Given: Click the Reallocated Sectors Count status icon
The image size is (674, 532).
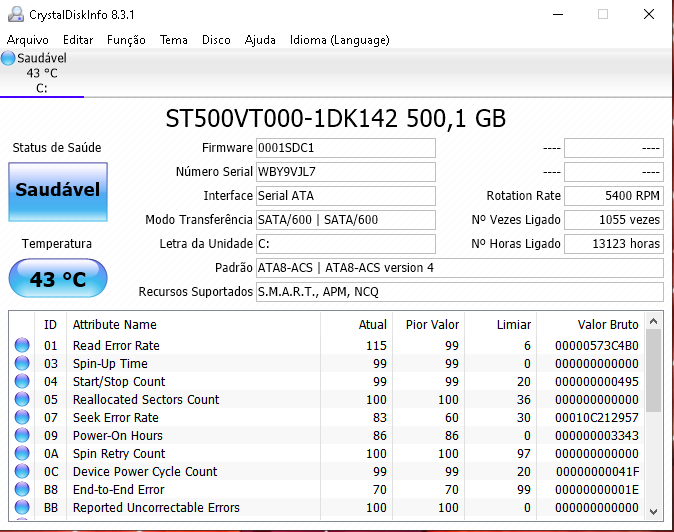Looking at the screenshot, I should pyautogui.click(x=22, y=399).
